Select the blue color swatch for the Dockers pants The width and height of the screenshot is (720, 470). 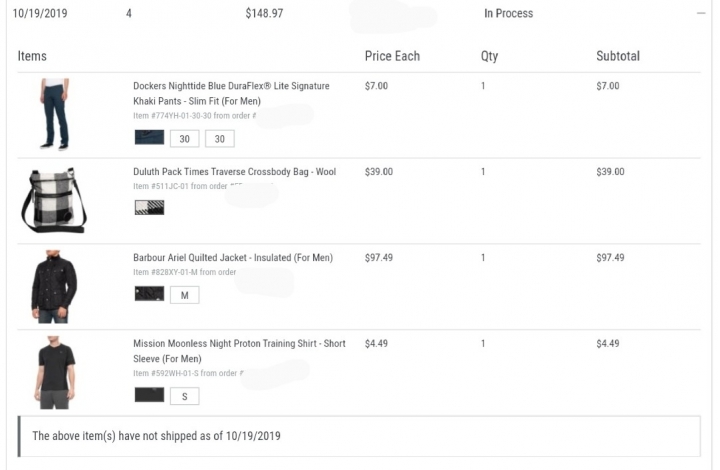149,138
